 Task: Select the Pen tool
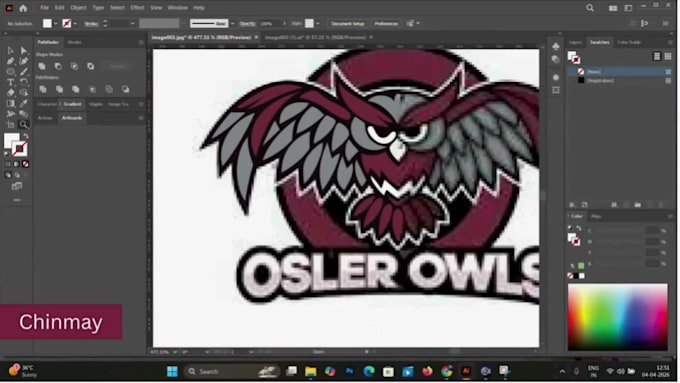click(10, 61)
